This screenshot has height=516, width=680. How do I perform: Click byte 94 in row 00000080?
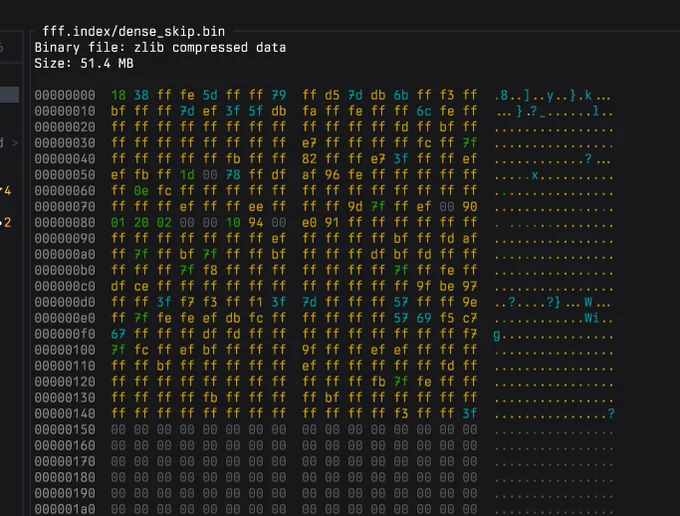point(256,222)
